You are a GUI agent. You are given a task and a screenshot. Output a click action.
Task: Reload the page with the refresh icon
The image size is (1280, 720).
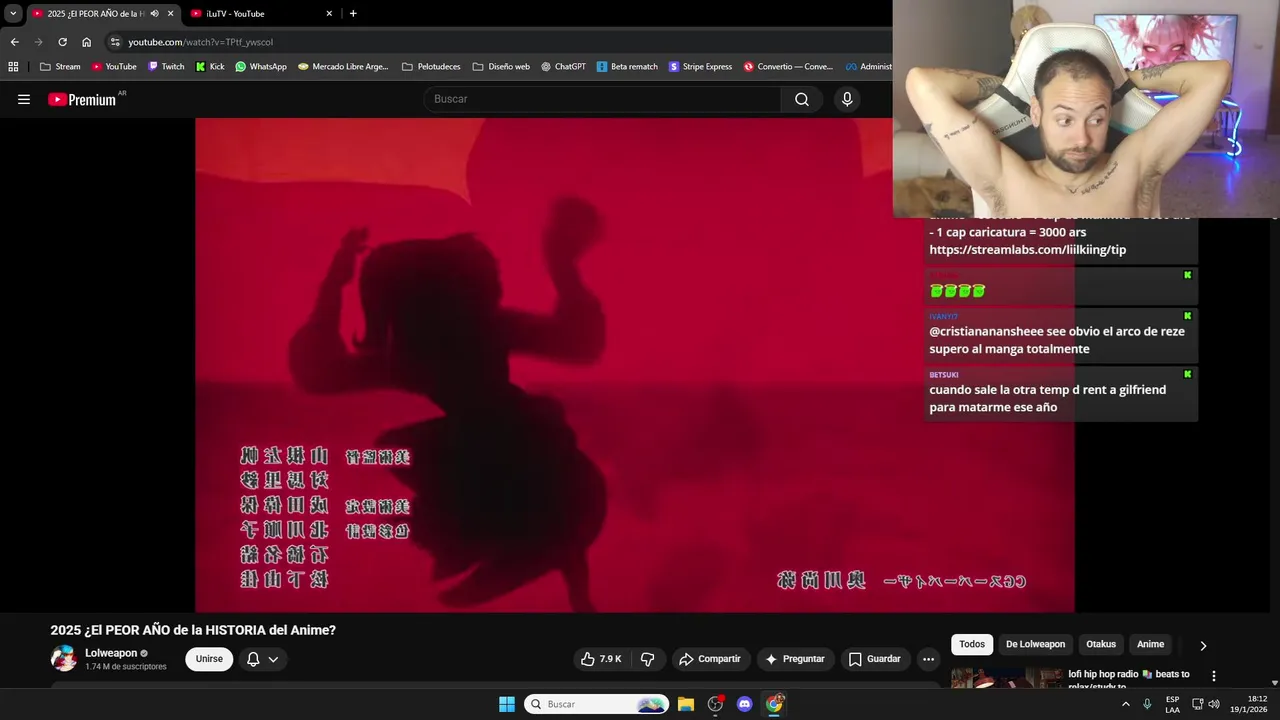pos(62,42)
